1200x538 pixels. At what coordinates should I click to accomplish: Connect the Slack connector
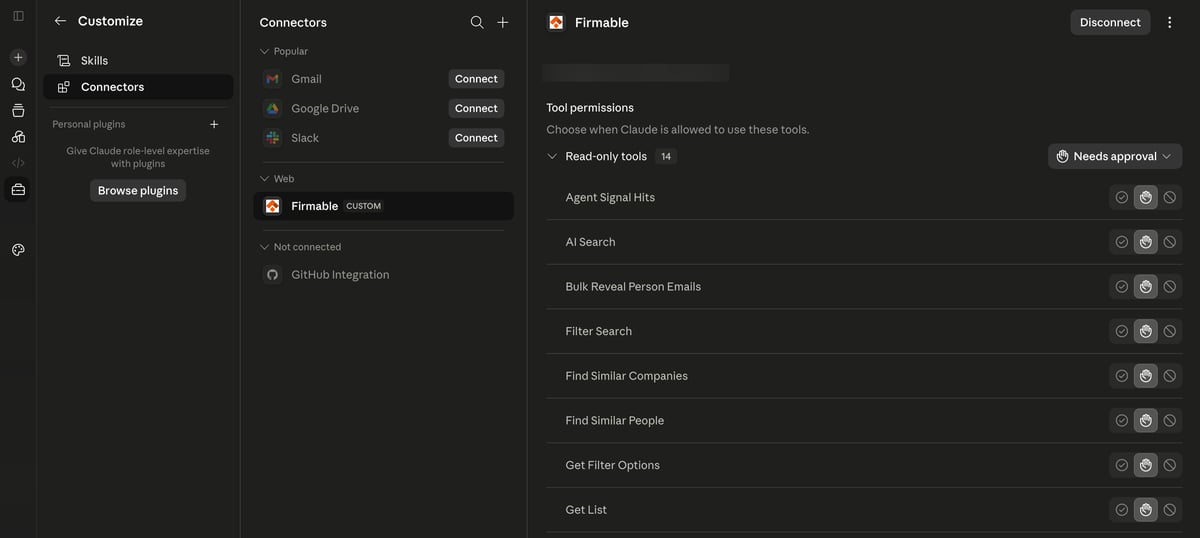[476, 138]
